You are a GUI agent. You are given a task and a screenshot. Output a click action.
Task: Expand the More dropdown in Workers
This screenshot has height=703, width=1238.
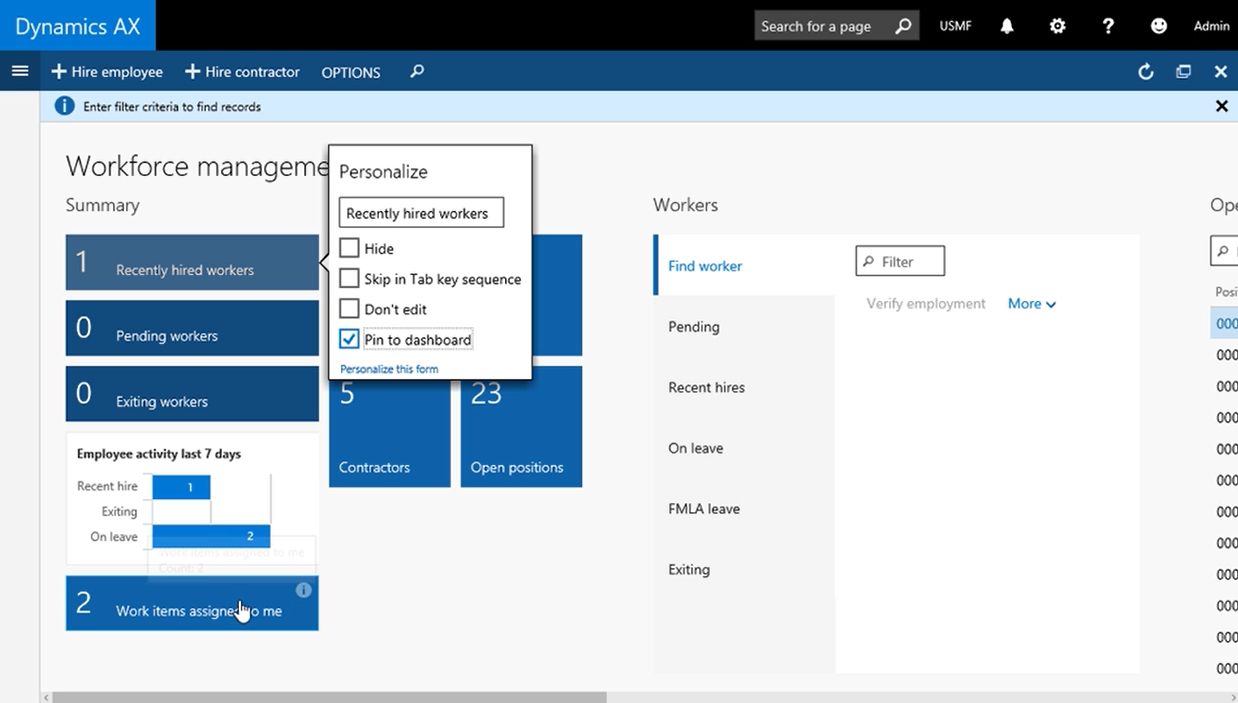1032,304
